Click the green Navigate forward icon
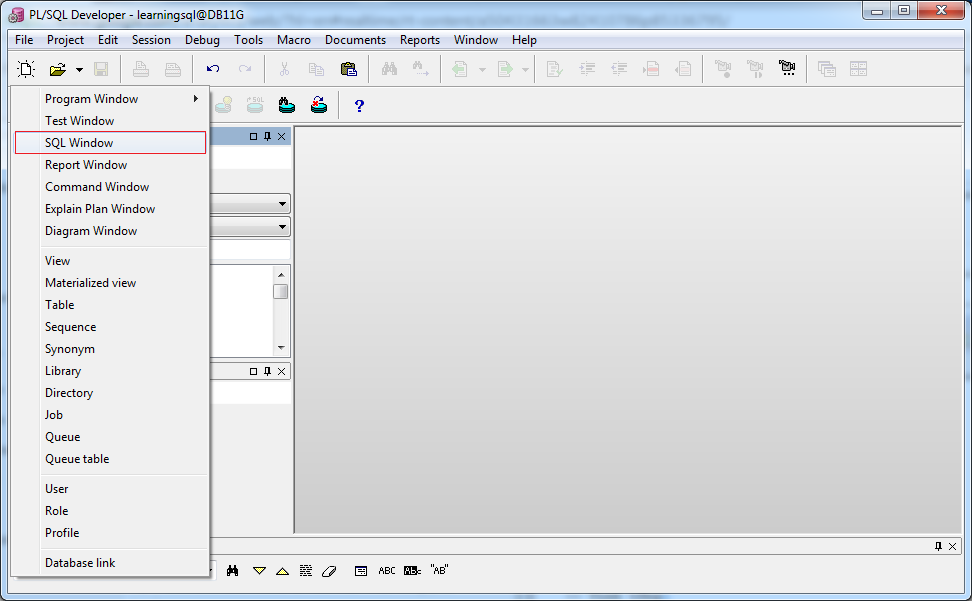972x601 pixels. [x=506, y=69]
